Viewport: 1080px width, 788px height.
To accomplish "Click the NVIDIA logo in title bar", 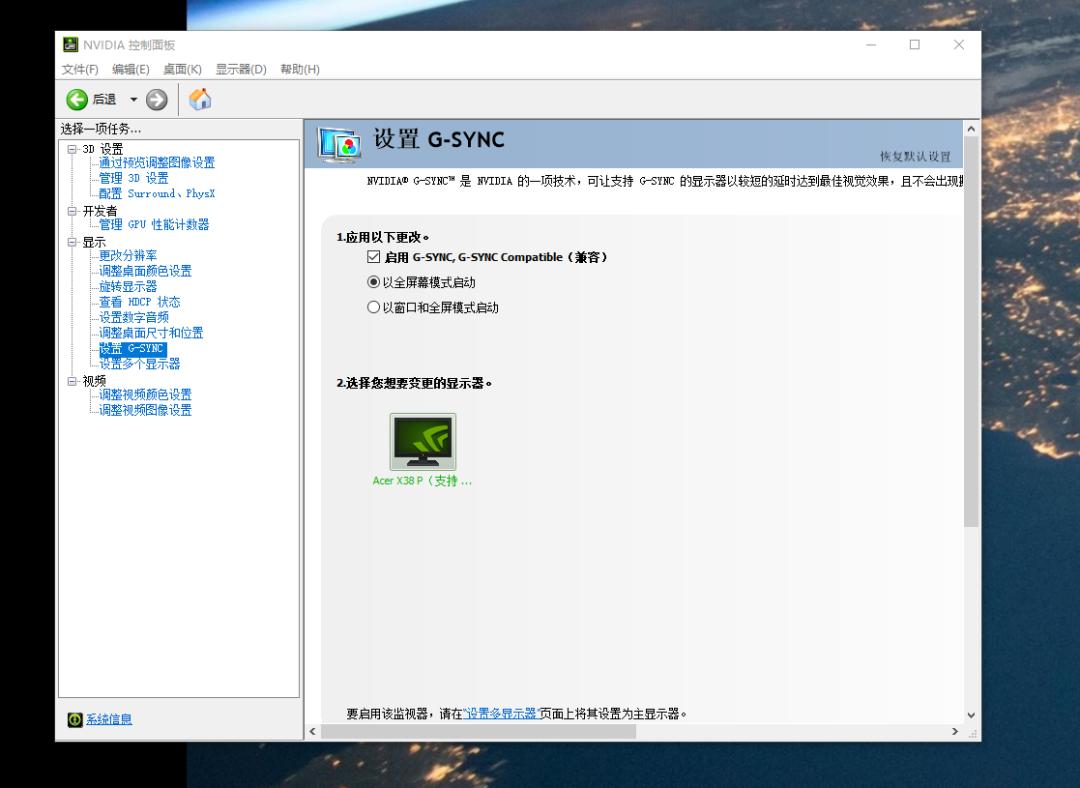I will click(x=71, y=45).
